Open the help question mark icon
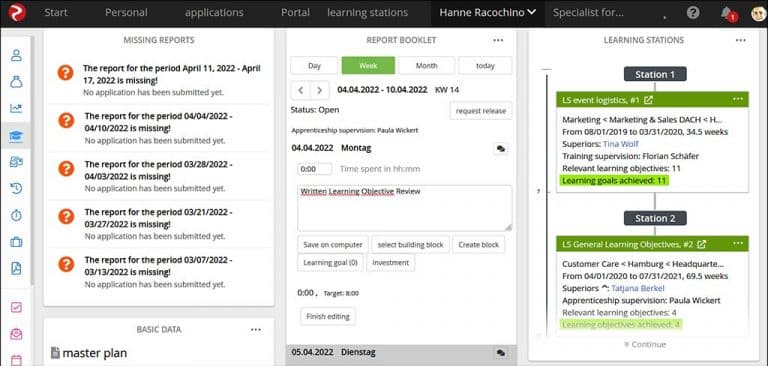 tap(693, 13)
